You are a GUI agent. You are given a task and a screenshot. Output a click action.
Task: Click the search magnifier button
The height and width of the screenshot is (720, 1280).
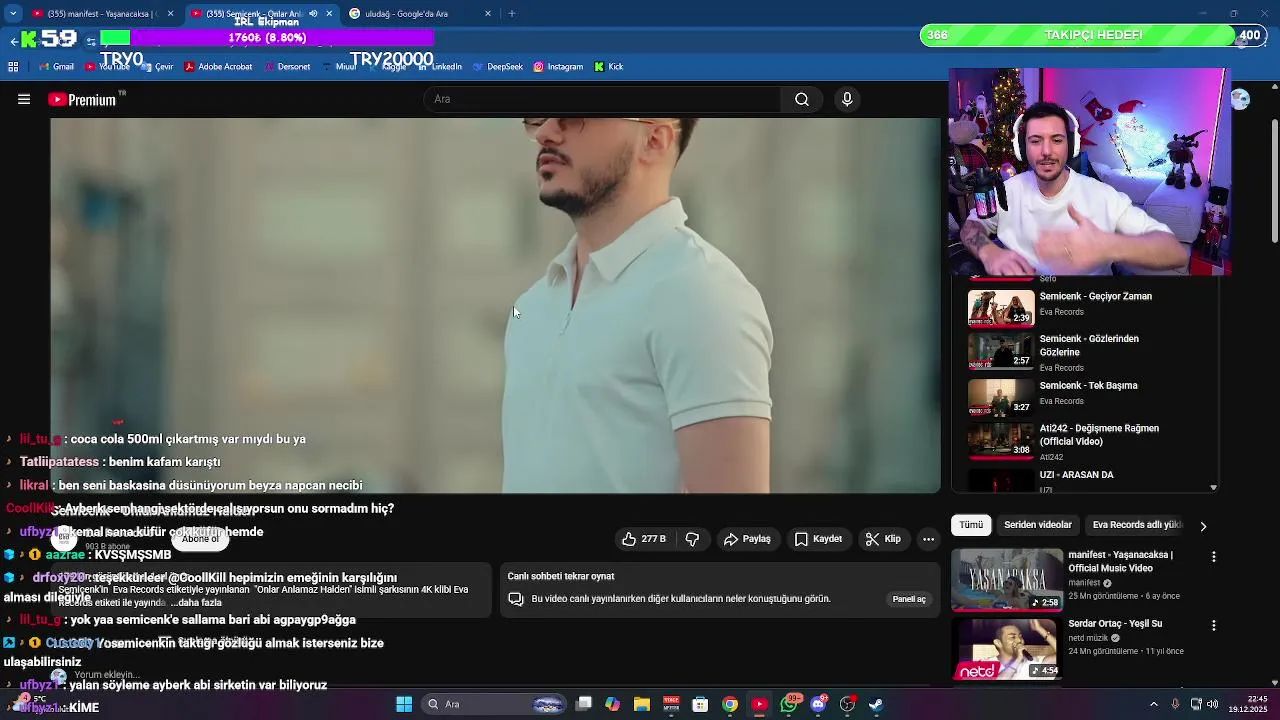coord(802,99)
